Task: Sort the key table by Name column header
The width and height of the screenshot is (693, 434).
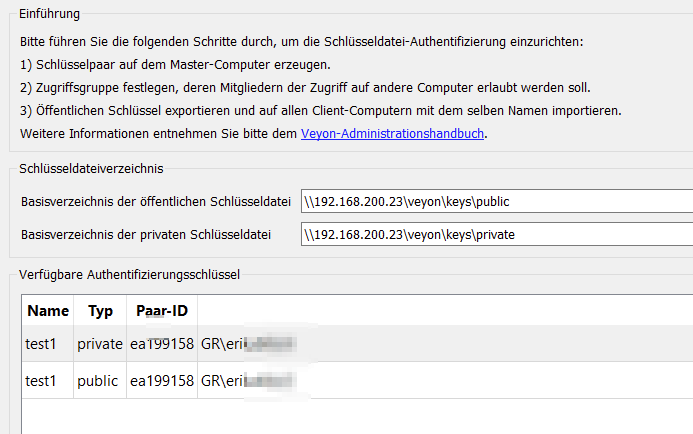Action: 48,311
